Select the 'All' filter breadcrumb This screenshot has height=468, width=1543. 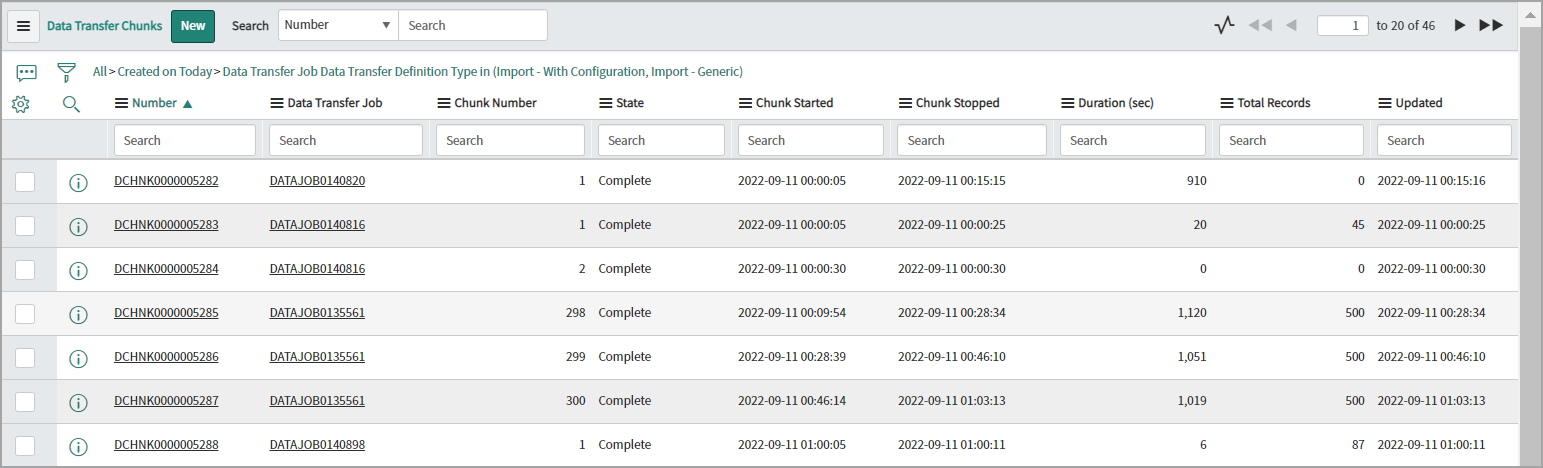coord(99,72)
